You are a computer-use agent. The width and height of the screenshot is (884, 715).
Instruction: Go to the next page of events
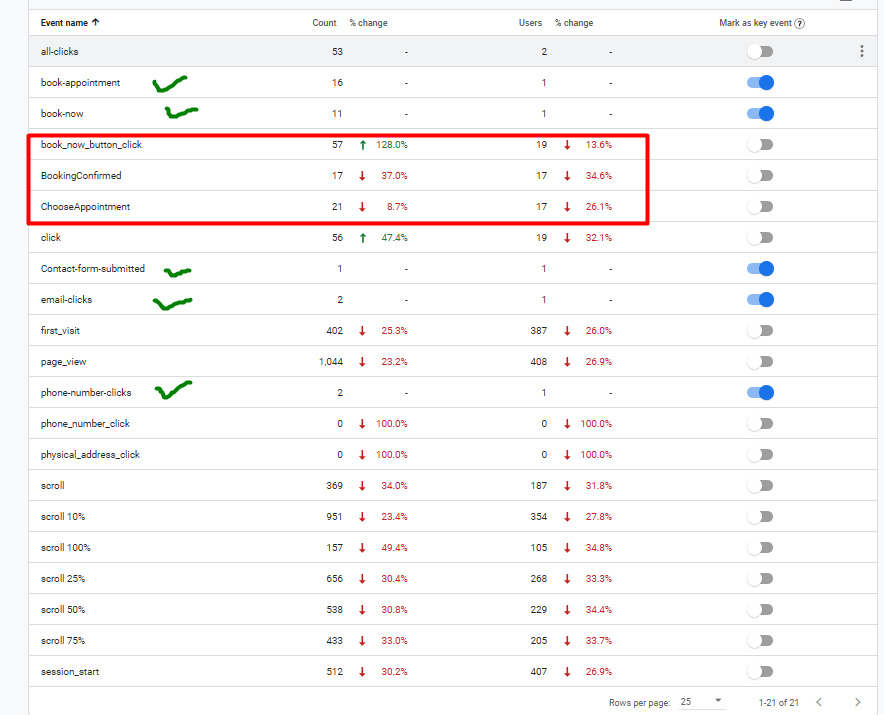[x=858, y=702]
